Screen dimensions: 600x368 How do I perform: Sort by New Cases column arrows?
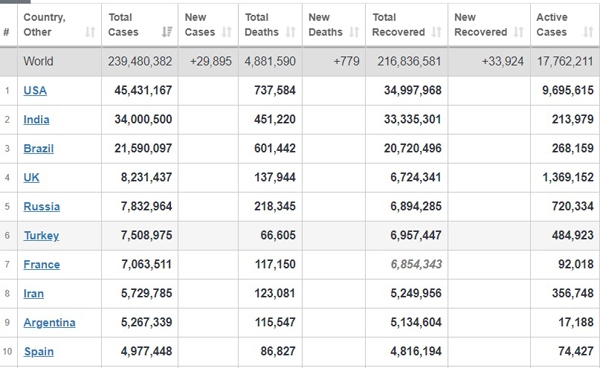coord(227,32)
